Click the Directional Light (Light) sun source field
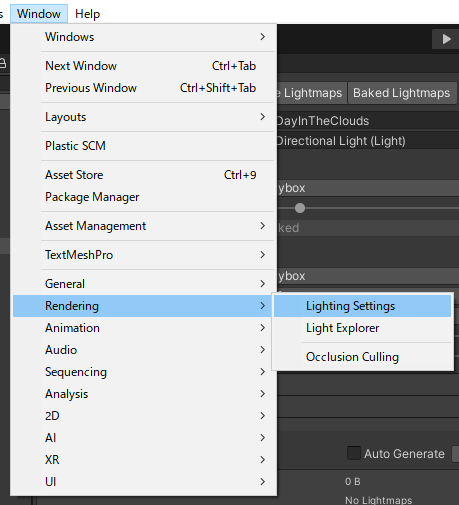Screen dimensions: 459x505 pyautogui.click(x=368, y=141)
